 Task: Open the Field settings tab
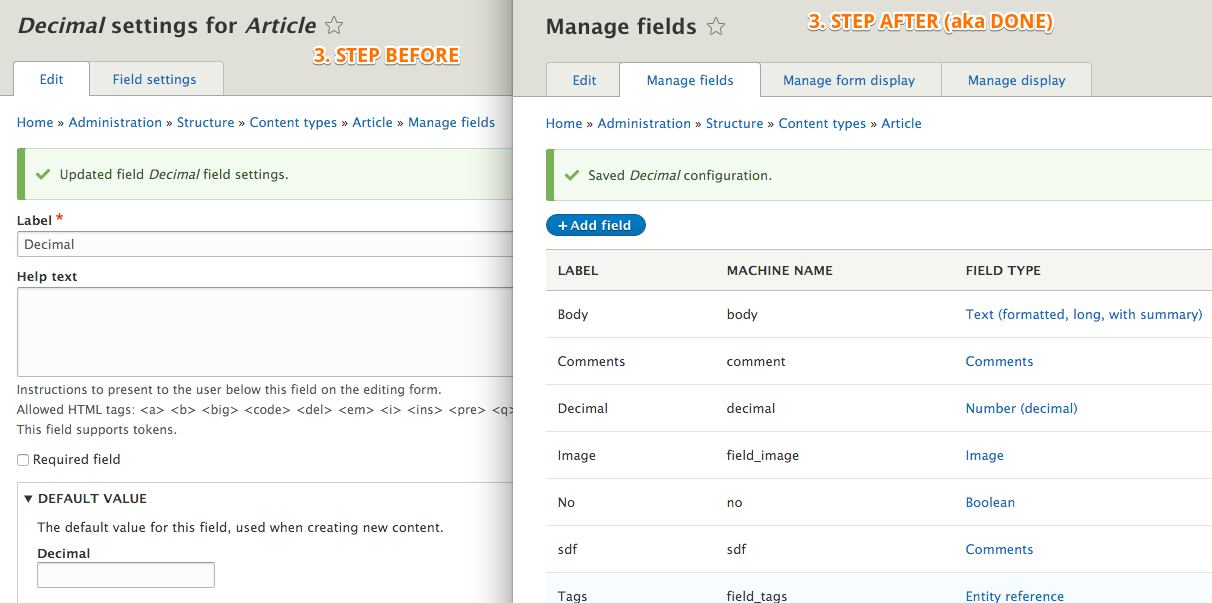pyautogui.click(x=154, y=79)
